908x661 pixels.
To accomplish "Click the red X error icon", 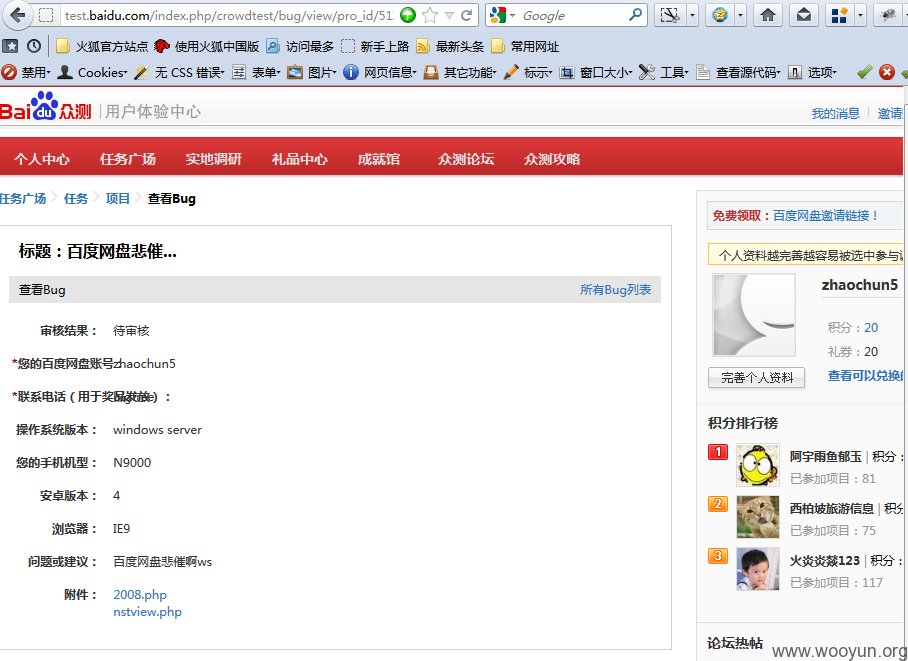I will click(x=887, y=72).
